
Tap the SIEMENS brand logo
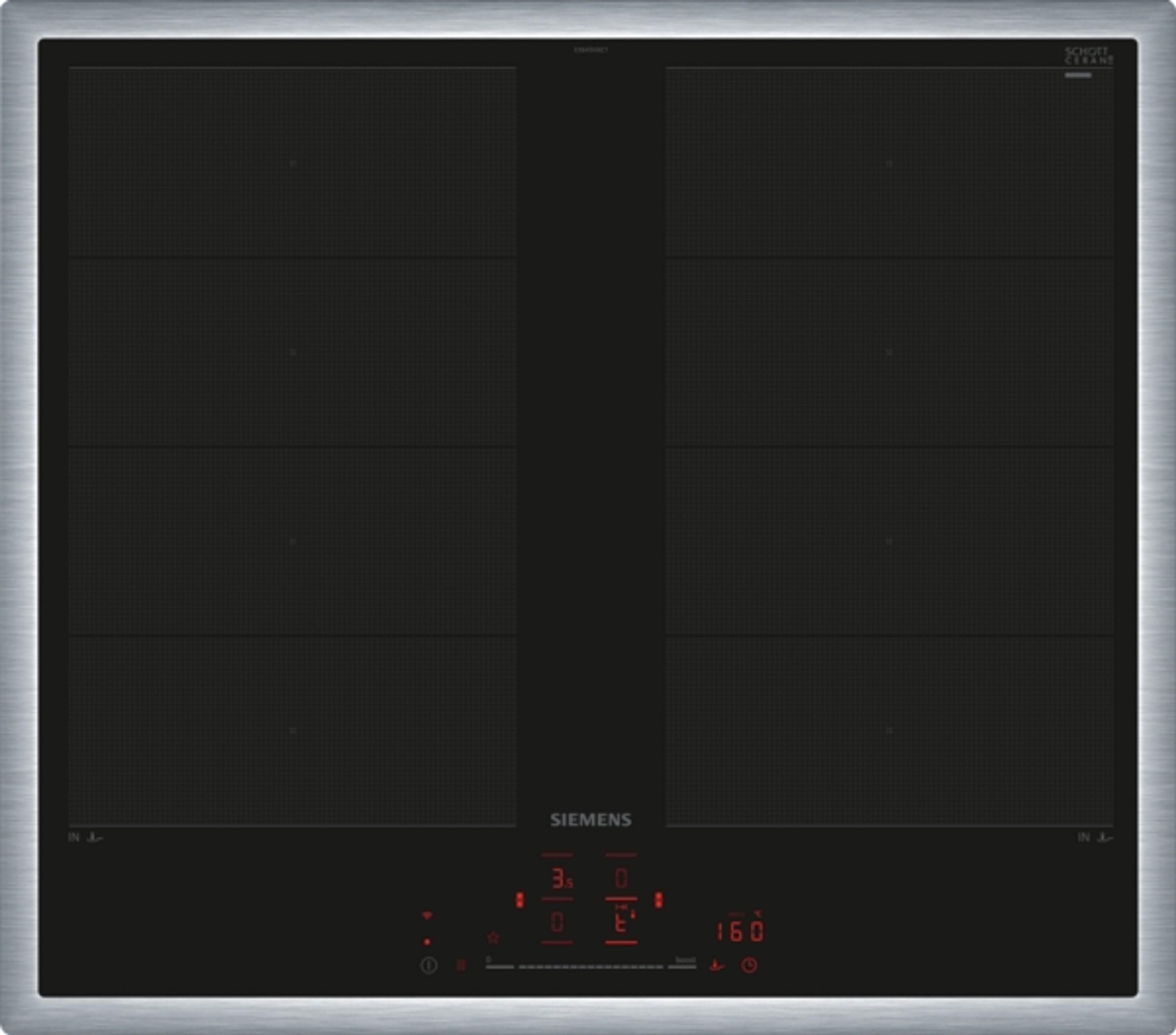tap(591, 821)
